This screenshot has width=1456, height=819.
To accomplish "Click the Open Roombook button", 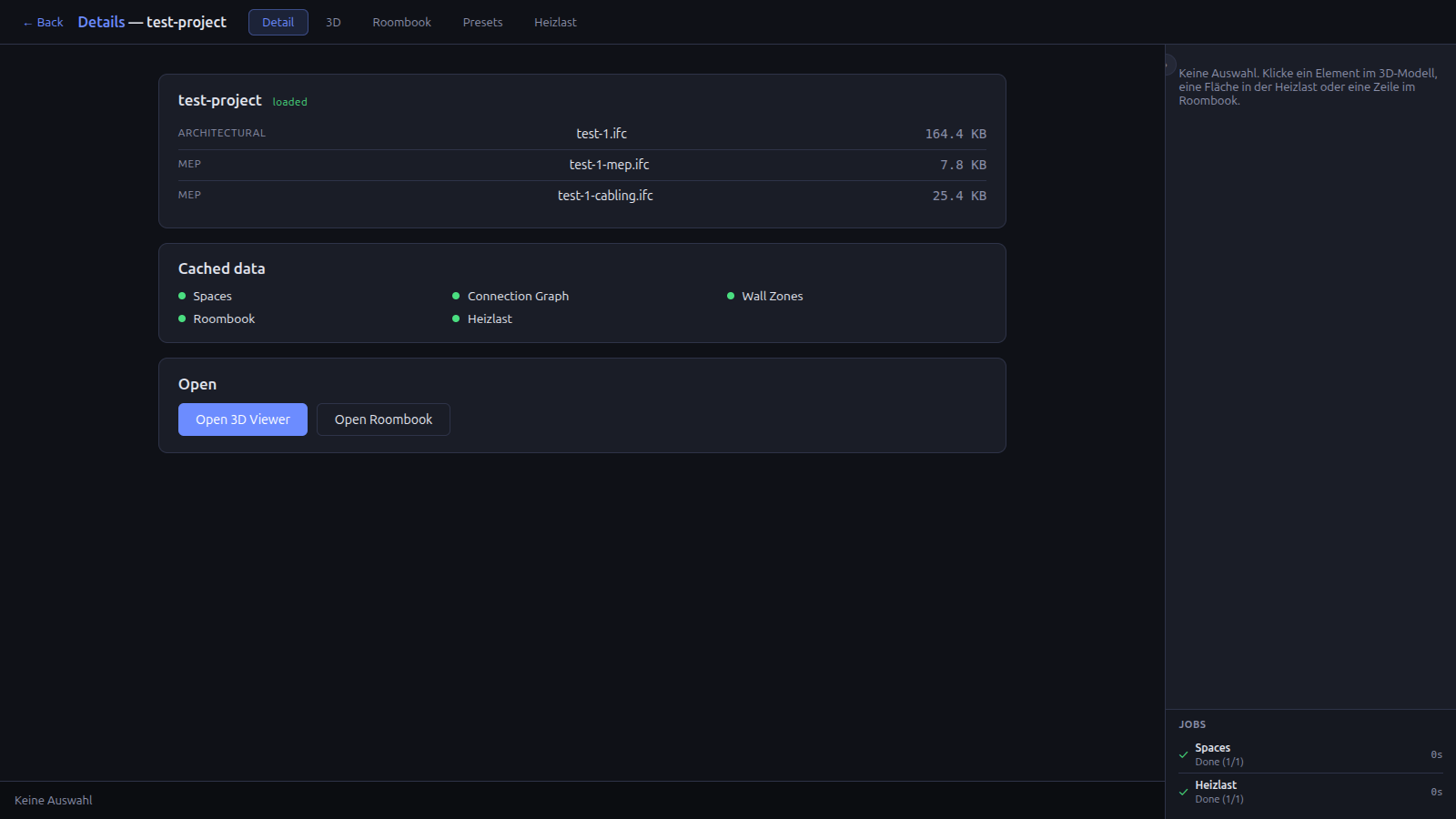I will click(x=383, y=420).
